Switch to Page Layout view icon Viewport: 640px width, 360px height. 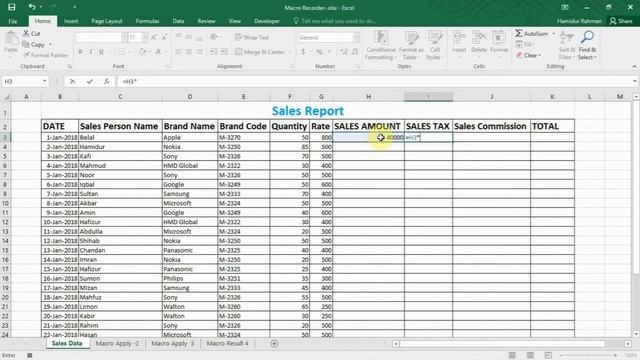(530, 356)
